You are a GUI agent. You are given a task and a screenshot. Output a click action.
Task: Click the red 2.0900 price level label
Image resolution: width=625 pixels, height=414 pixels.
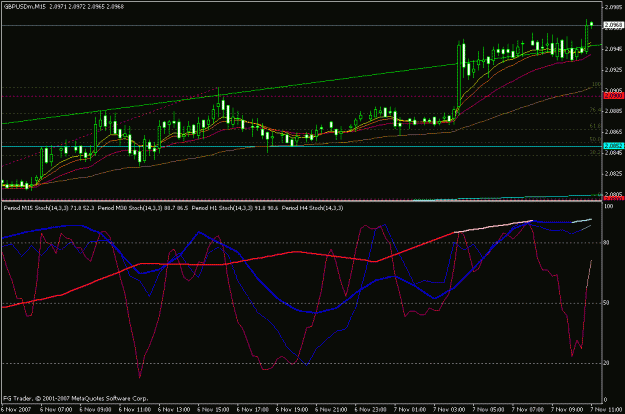[x=613, y=96]
